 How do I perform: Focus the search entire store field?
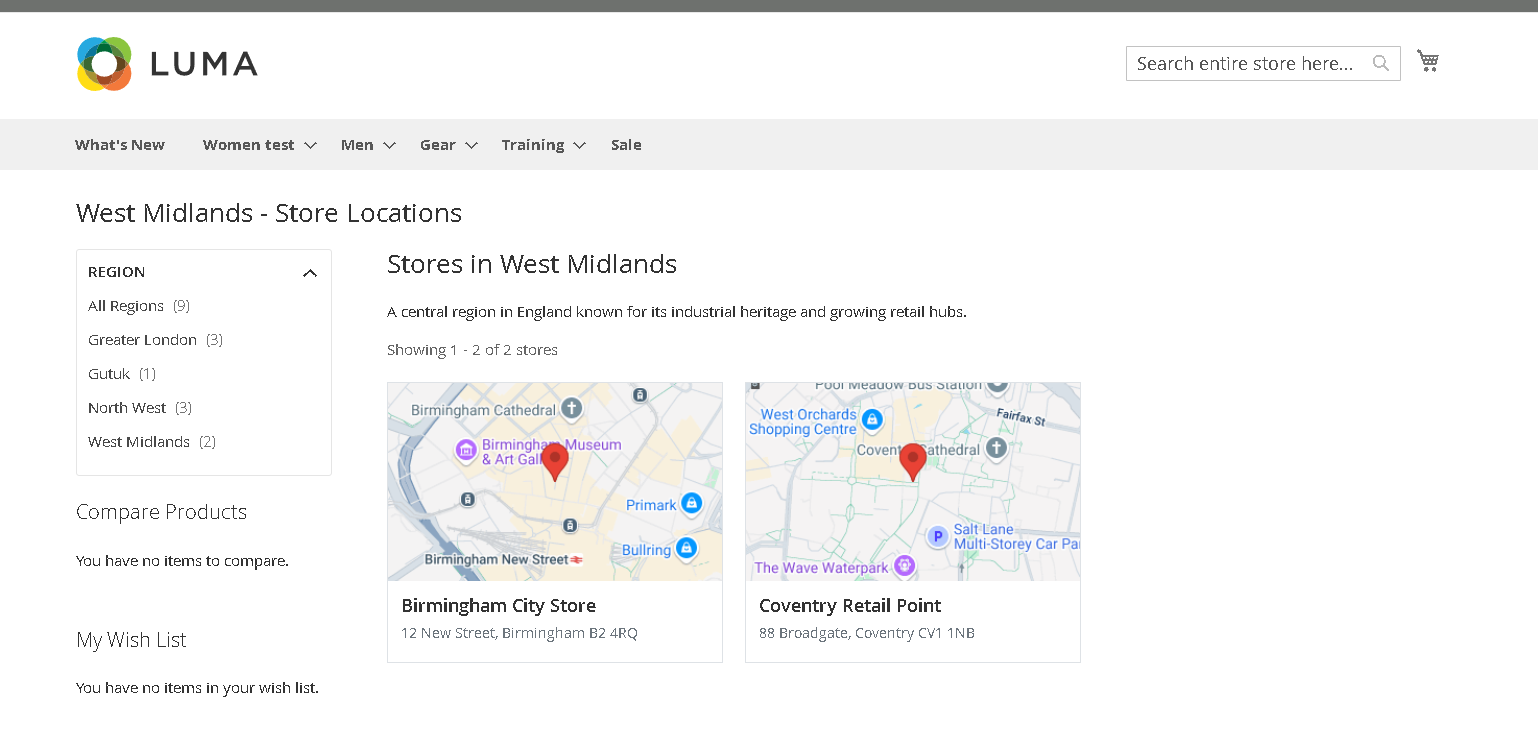click(1245, 64)
